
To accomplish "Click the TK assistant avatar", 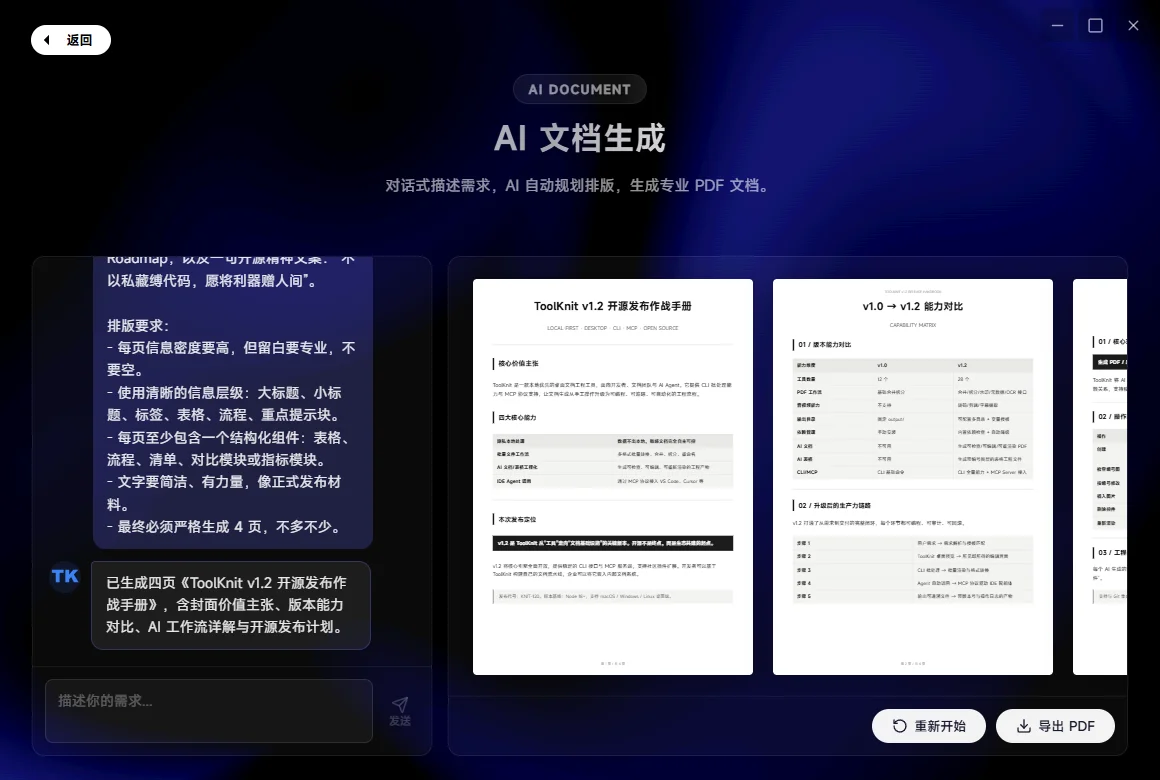I will 65,576.
